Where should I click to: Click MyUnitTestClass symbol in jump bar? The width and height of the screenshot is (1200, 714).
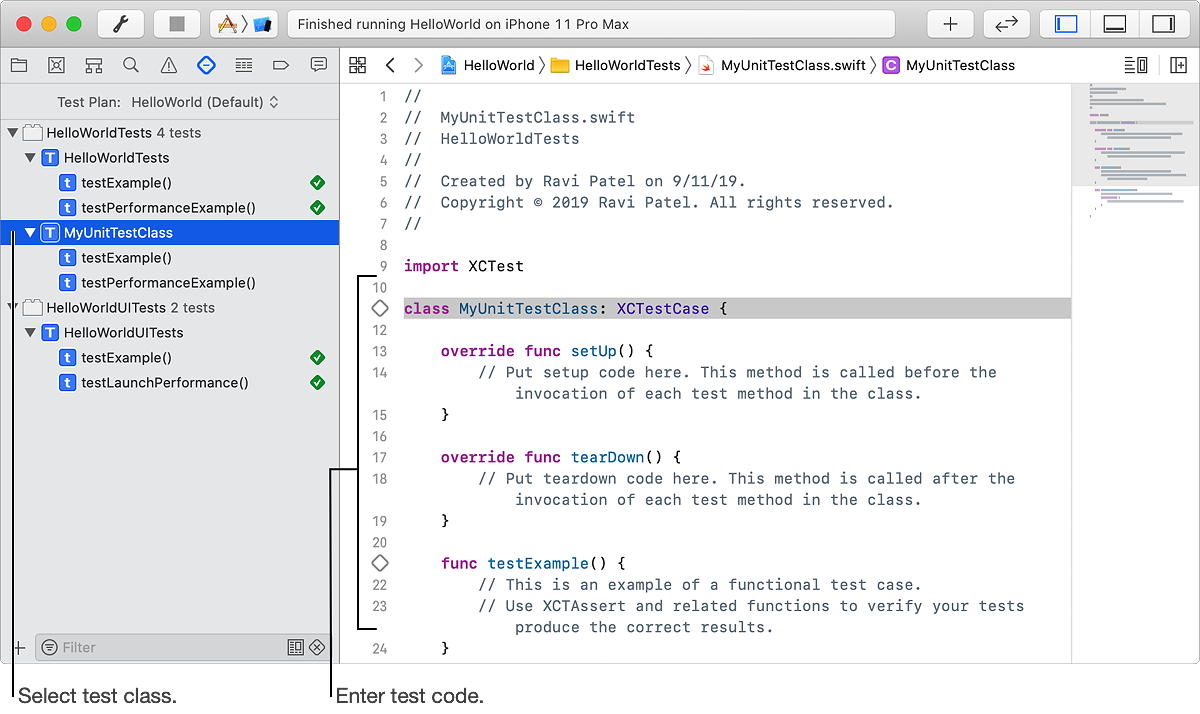[949, 65]
